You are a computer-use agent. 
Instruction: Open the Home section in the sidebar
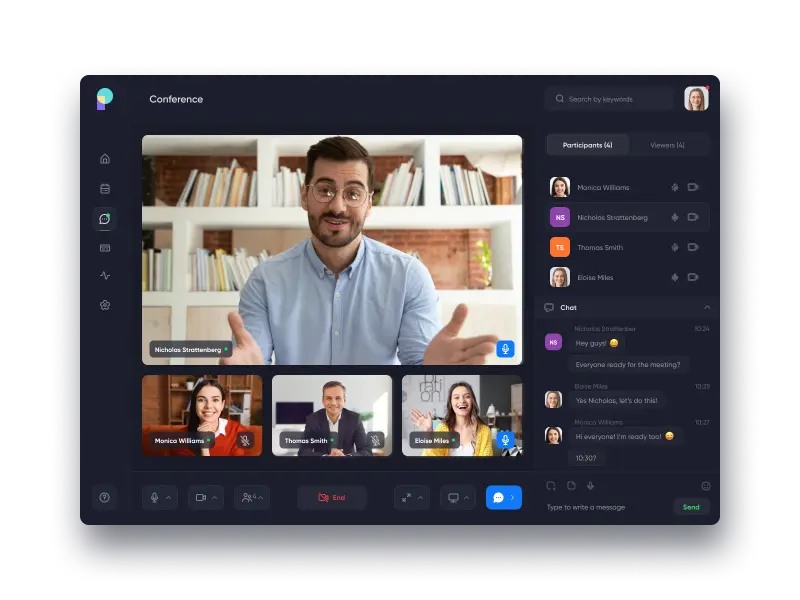coord(105,158)
